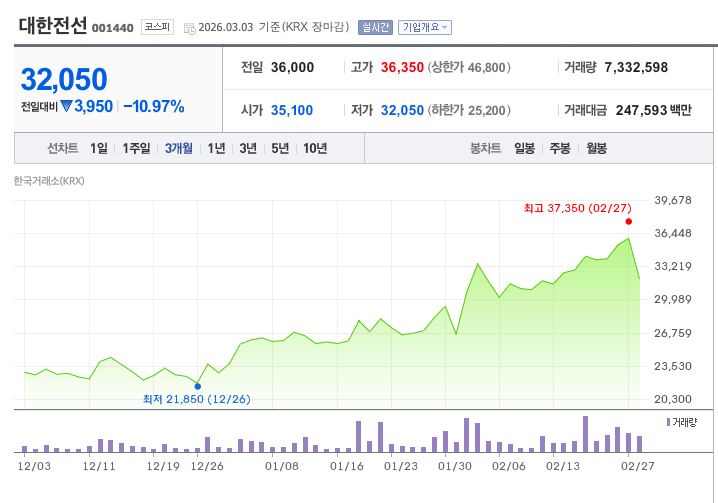The width and height of the screenshot is (718, 503).
Task: Select the 3개월 line chart tab
Action: pos(179,148)
